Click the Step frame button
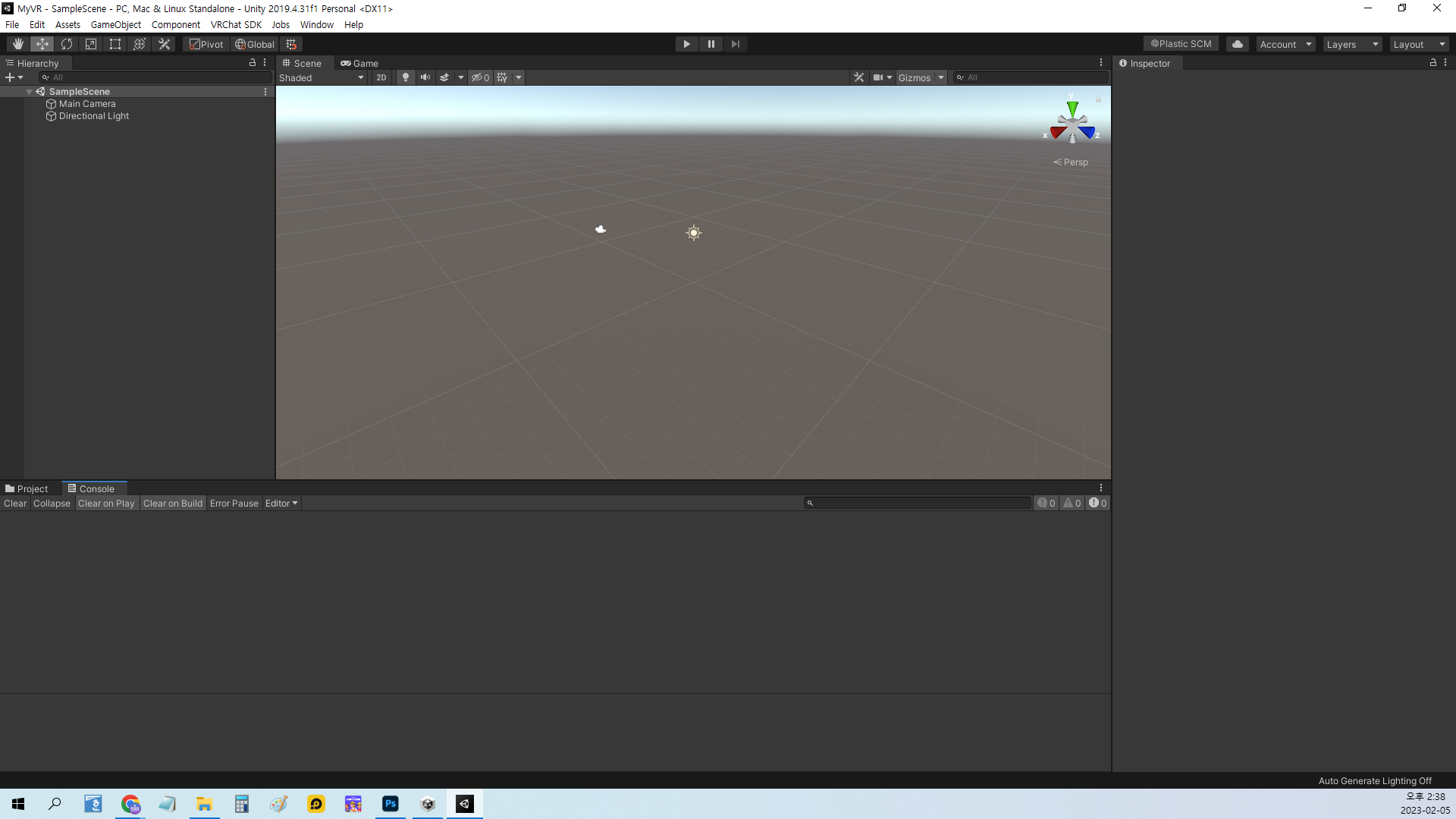This screenshot has width=1456, height=819. coord(735,44)
